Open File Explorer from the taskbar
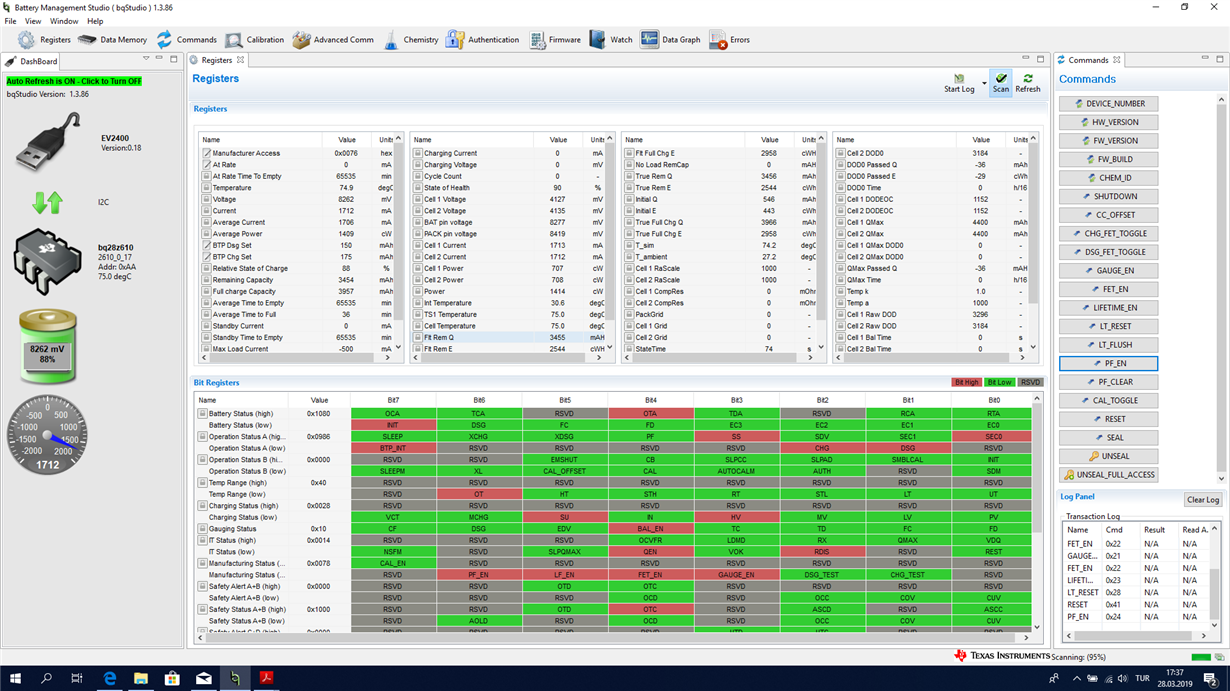The image size is (1230, 691). tap(141, 678)
